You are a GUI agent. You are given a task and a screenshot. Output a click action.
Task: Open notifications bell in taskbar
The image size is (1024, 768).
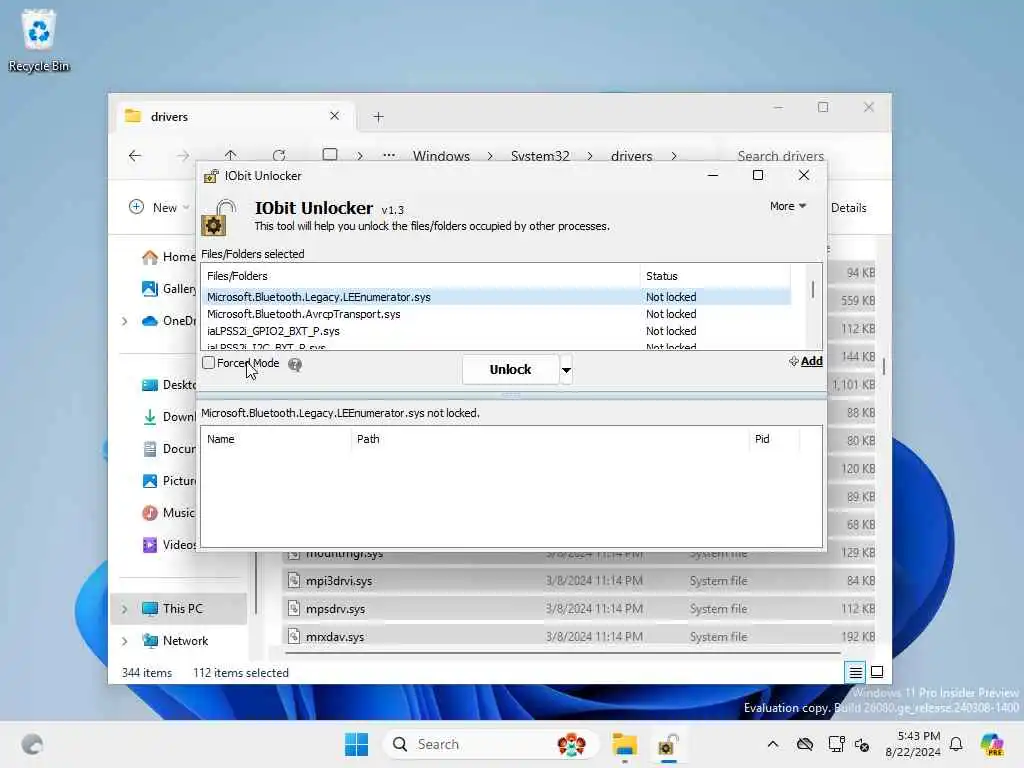956,744
